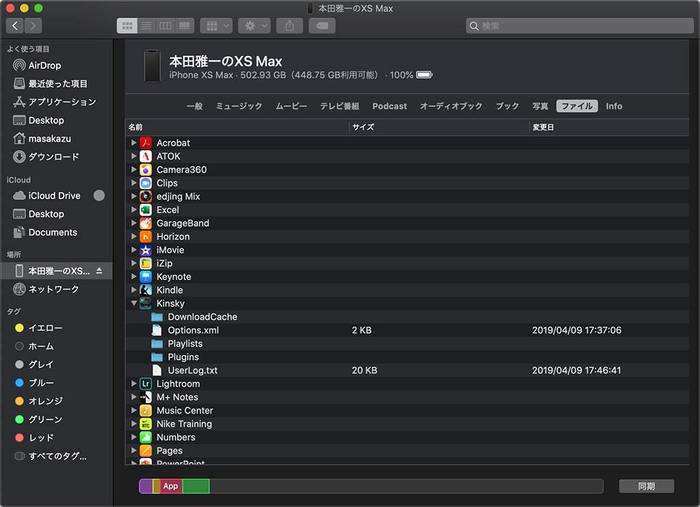Screen dimensions: 700x507
Task: Open the group-by arrangement dropdown
Action: (x=216, y=26)
